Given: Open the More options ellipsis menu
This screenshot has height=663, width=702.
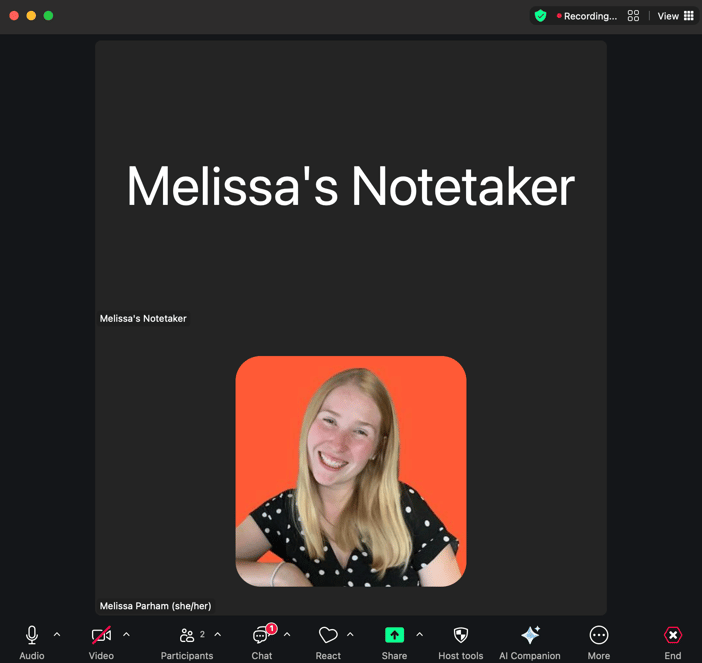Looking at the screenshot, I should coord(599,636).
